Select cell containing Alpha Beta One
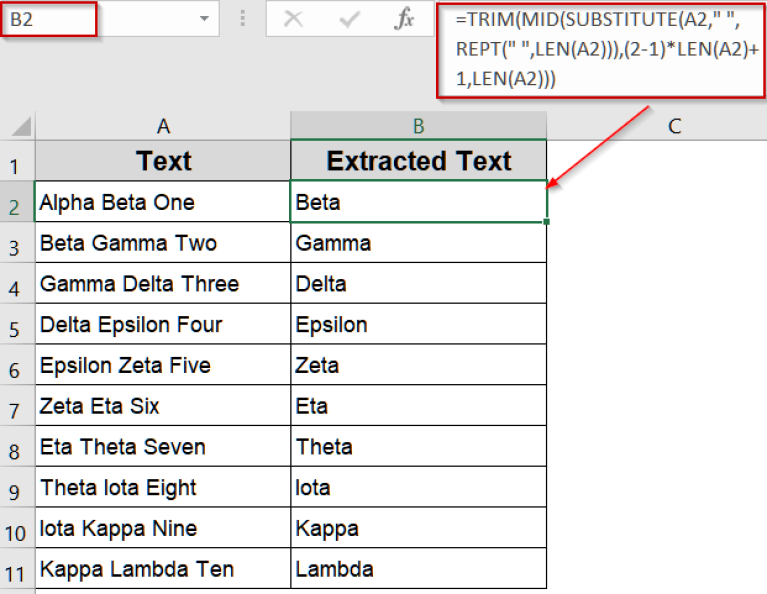The image size is (767, 594). tap(163, 202)
